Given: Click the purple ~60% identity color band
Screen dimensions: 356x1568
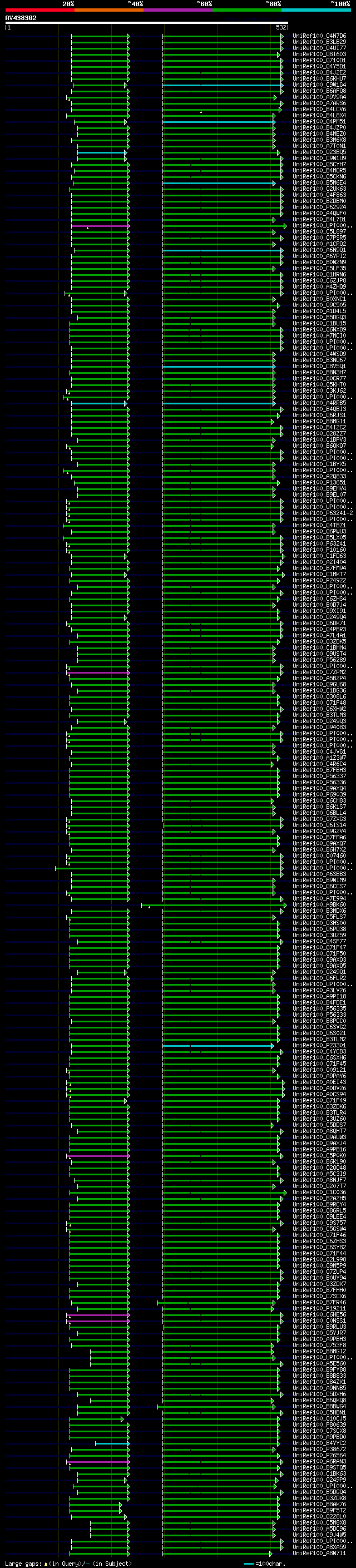Looking at the screenshot, I should point(179,10).
